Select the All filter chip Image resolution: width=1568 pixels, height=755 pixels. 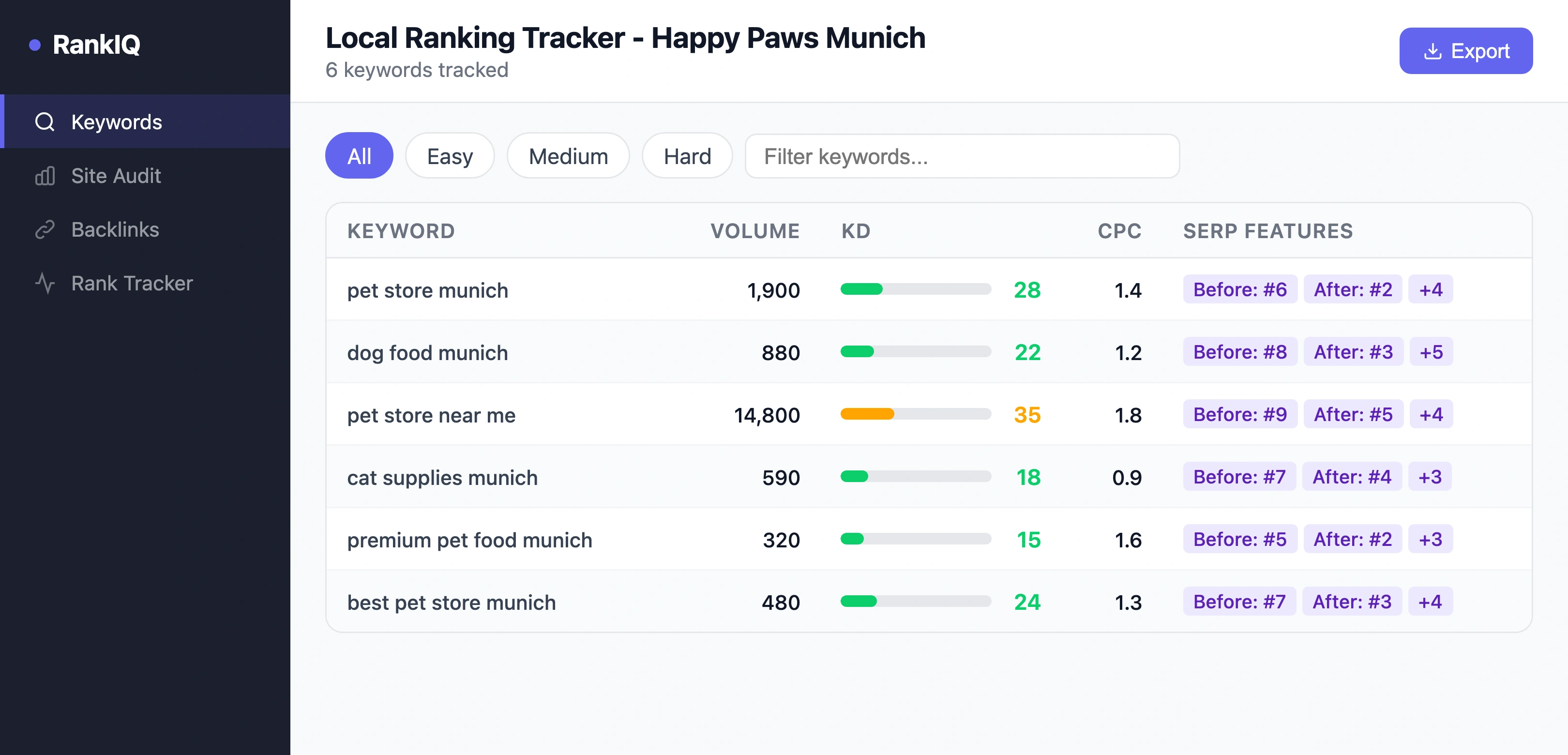(359, 156)
